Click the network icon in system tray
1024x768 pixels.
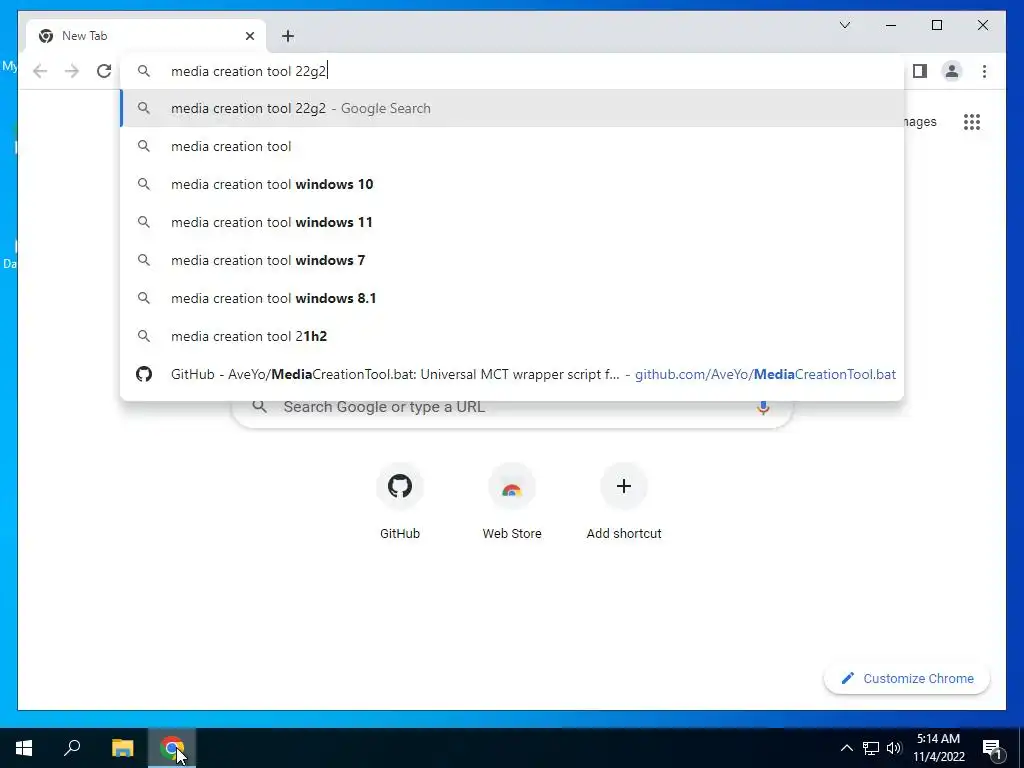pyautogui.click(x=871, y=748)
